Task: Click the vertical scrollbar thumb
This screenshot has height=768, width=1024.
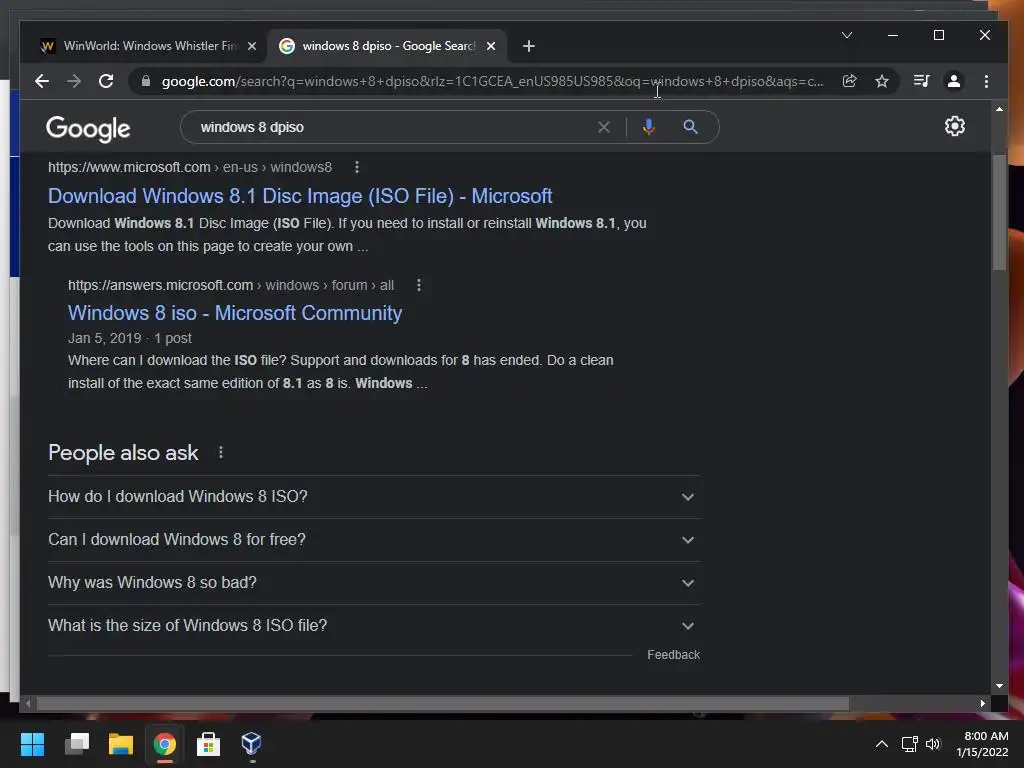Action: pyautogui.click(x=999, y=212)
